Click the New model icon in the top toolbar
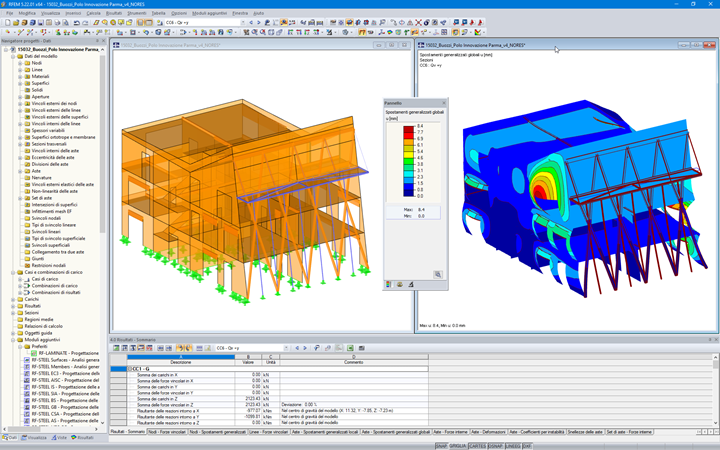 pos(7,22)
